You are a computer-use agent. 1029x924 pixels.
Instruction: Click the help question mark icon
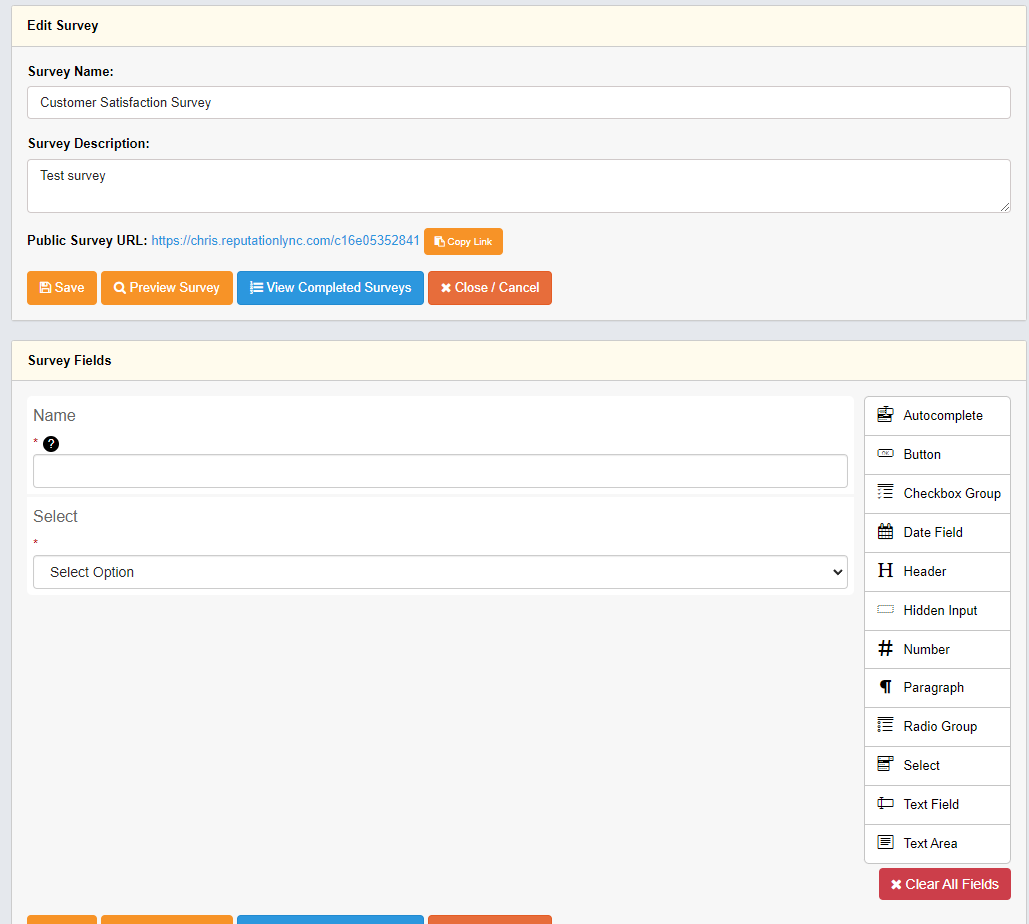51,444
